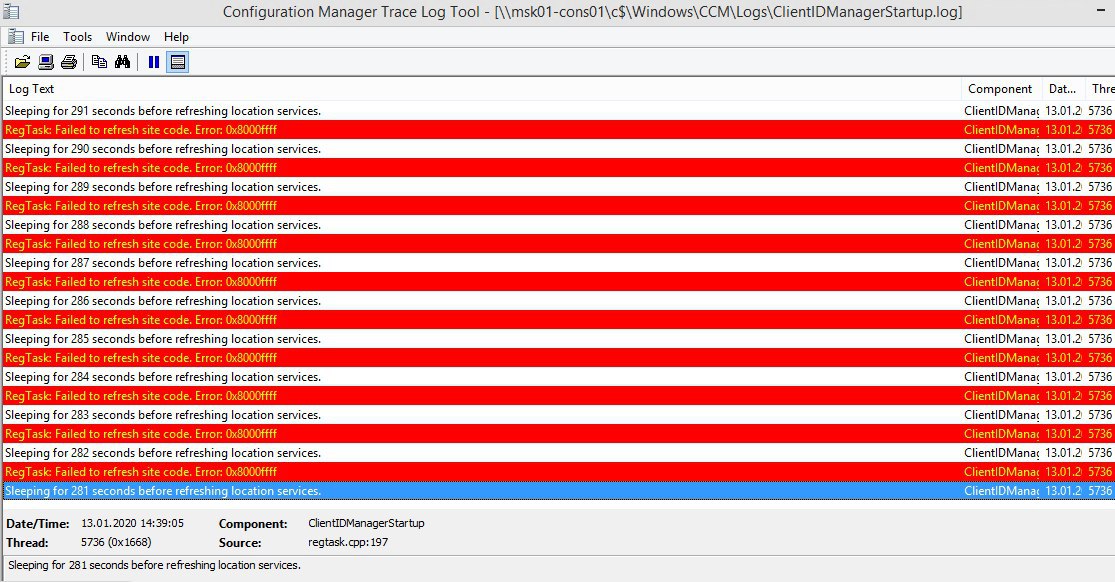Select the 'Sleeping for 282 seconds' log row
The image size is (1115, 582).
click(558, 453)
